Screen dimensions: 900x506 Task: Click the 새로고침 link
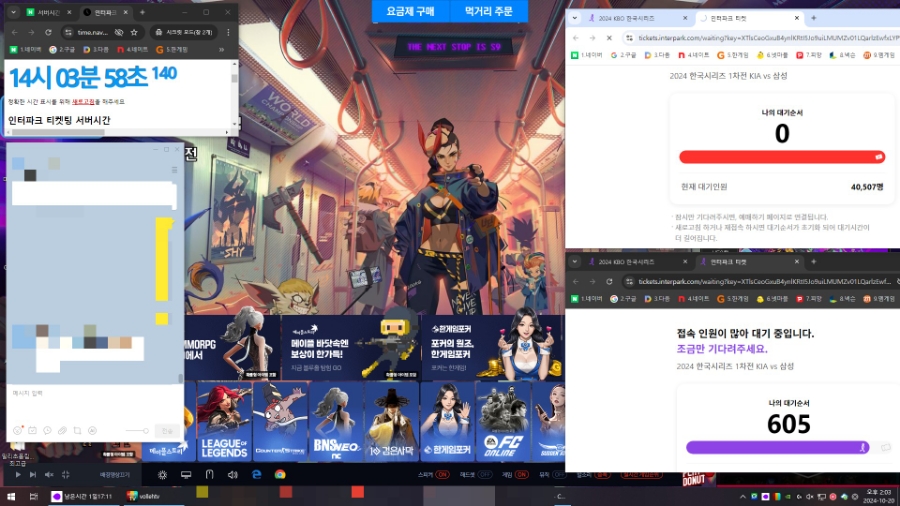point(83,102)
